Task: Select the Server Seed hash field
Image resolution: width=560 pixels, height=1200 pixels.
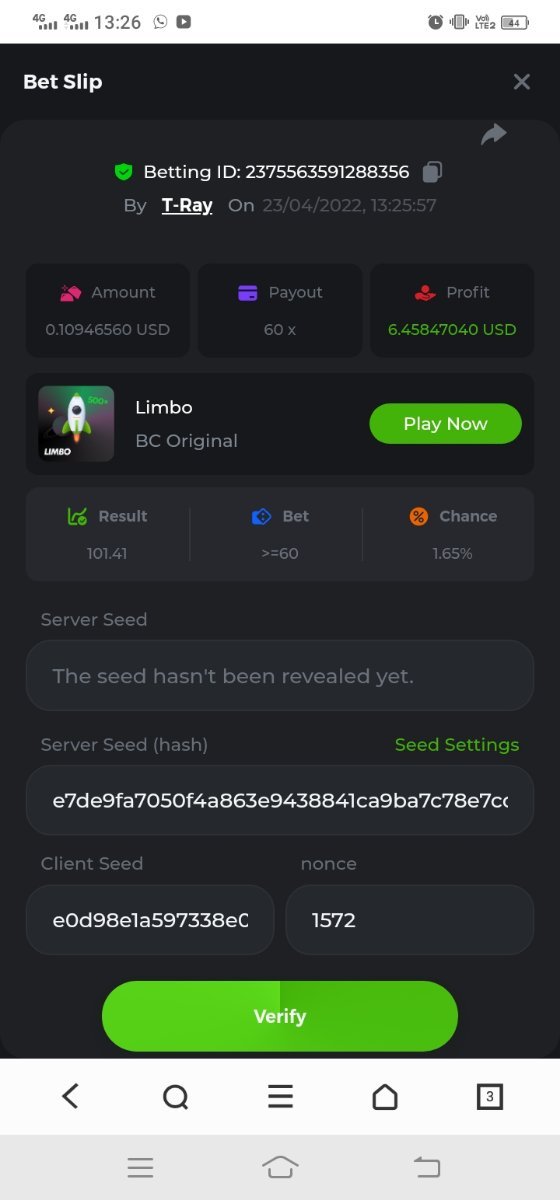Action: (x=280, y=800)
